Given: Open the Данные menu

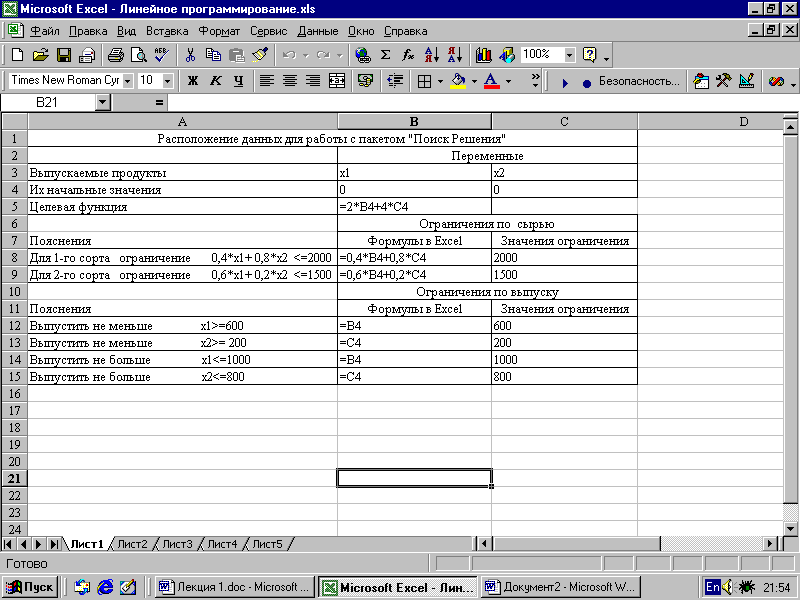Looking at the screenshot, I should coord(317,31).
